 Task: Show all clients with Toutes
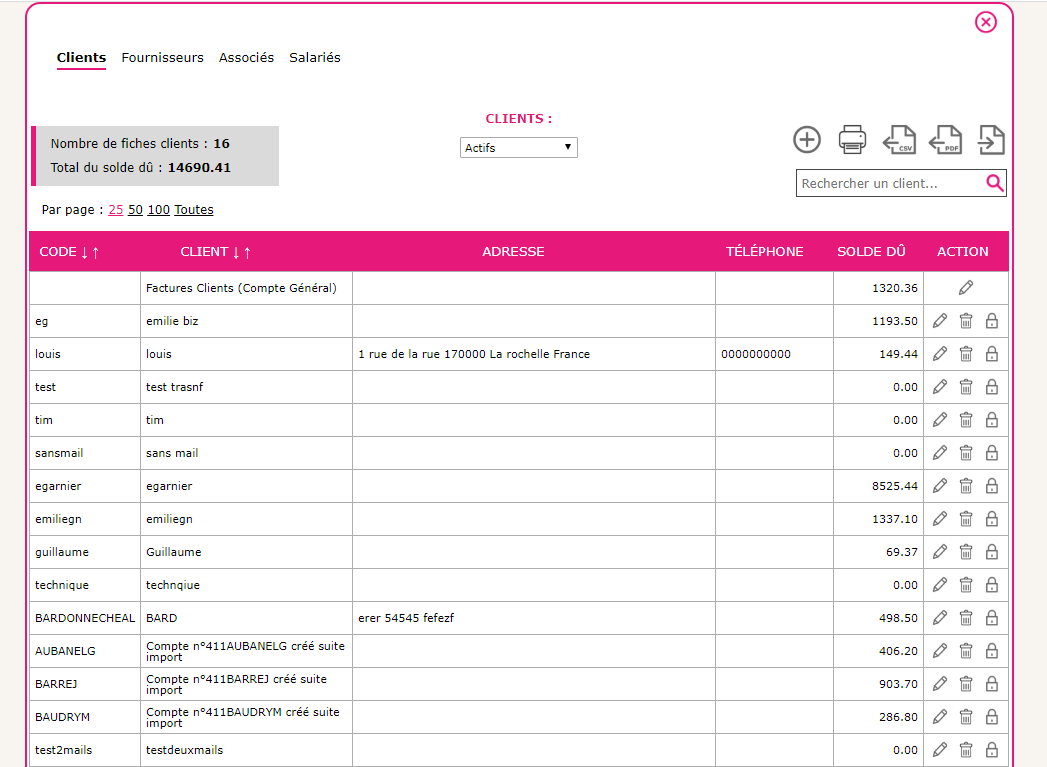[x=194, y=210]
